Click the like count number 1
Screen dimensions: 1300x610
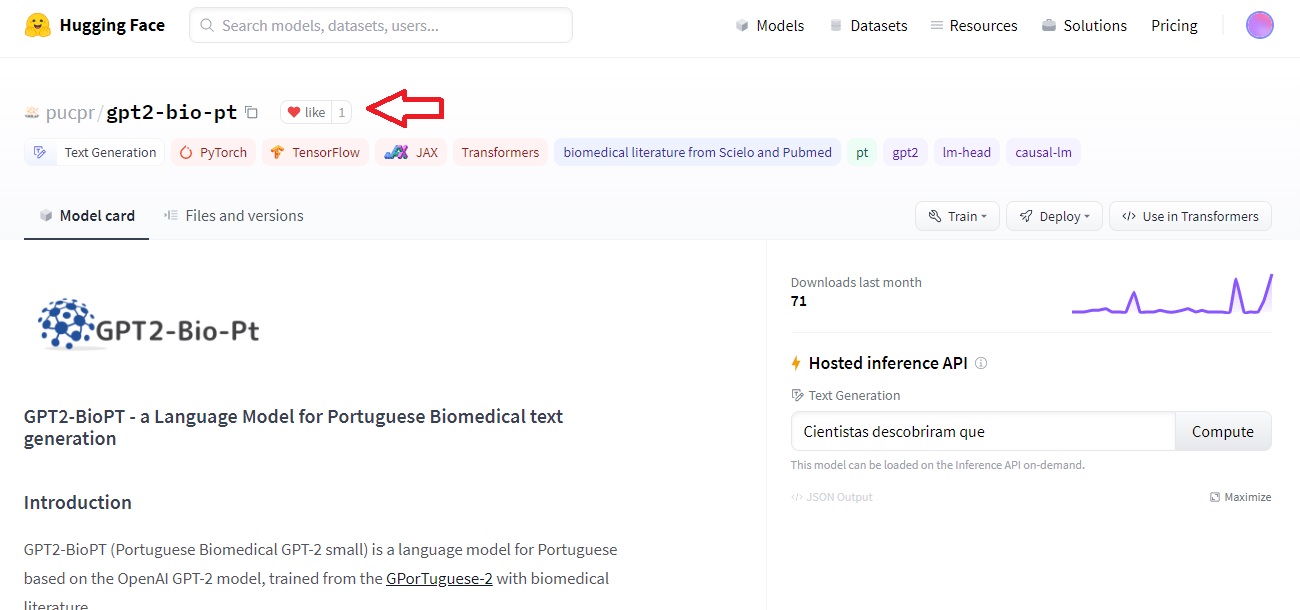coord(341,112)
